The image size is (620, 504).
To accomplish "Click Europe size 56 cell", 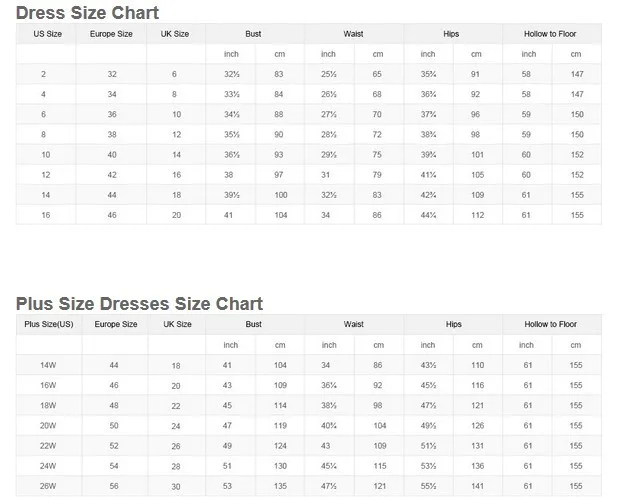I will [x=114, y=486].
